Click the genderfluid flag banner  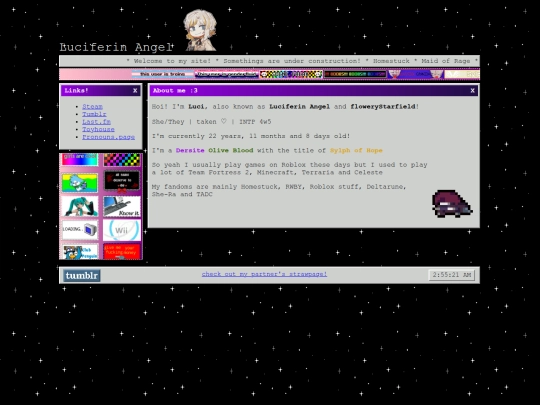pyautogui.click(x=226, y=74)
